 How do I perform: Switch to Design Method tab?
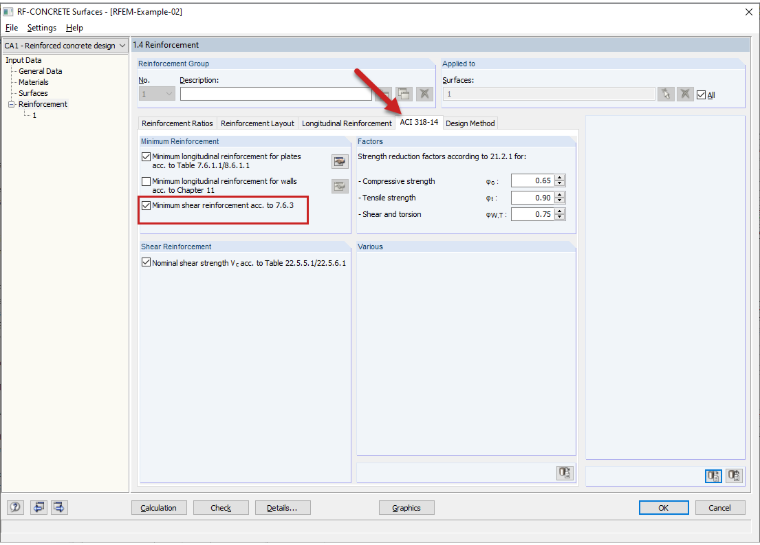coord(470,123)
